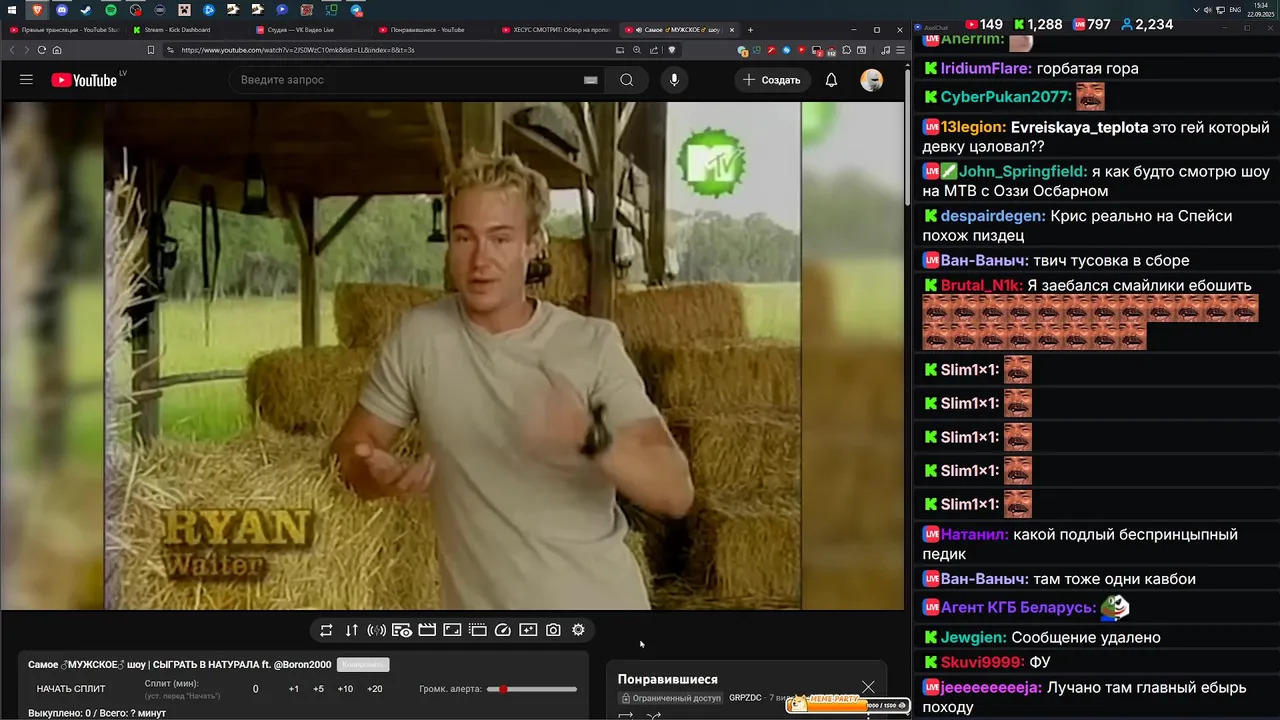
Task: Open Windows Start menu
Action: pyautogui.click(x=12, y=10)
